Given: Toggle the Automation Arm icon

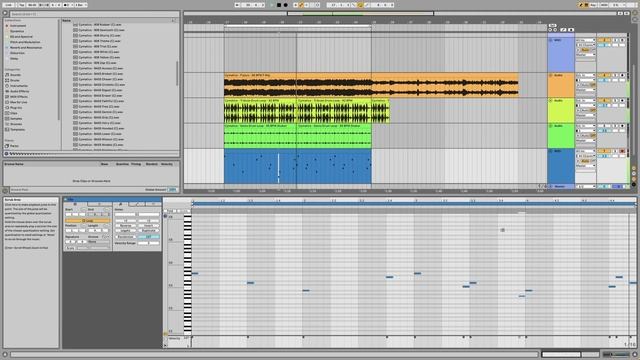Looking at the screenshot, I should [302, 5].
